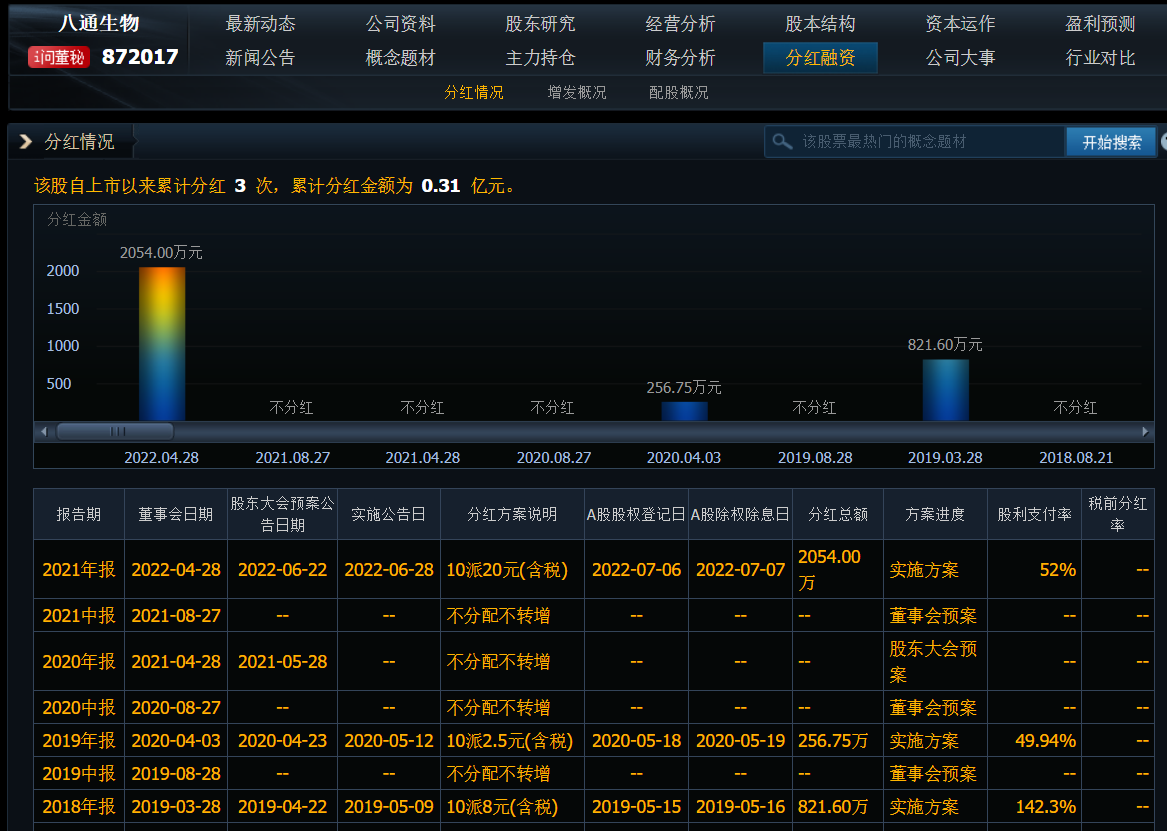Click the 股利支付率 column header

click(x=1035, y=514)
